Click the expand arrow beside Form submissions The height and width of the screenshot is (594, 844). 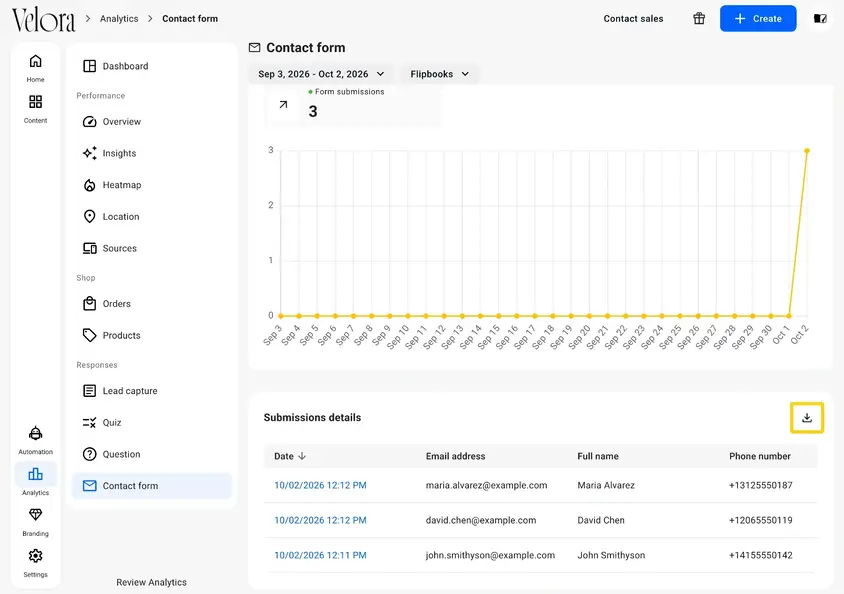click(283, 105)
